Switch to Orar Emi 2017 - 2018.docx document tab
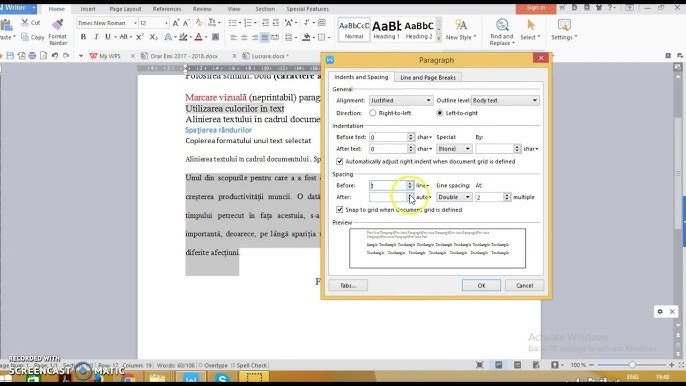The height and width of the screenshot is (386, 686). click(184, 56)
